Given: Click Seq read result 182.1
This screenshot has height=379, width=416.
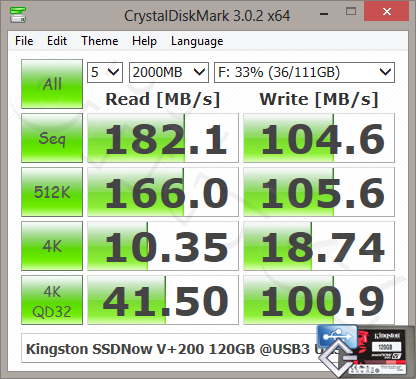Looking at the screenshot, I should 163,138.
